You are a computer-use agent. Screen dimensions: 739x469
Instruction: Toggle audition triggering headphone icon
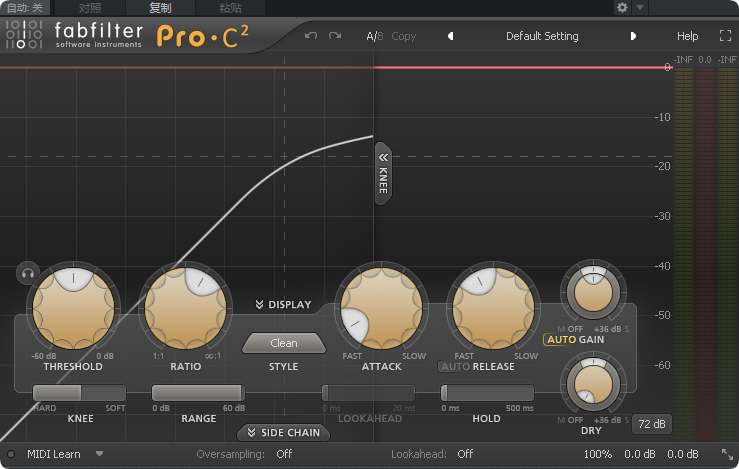pyautogui.click(x=27, y=273)
